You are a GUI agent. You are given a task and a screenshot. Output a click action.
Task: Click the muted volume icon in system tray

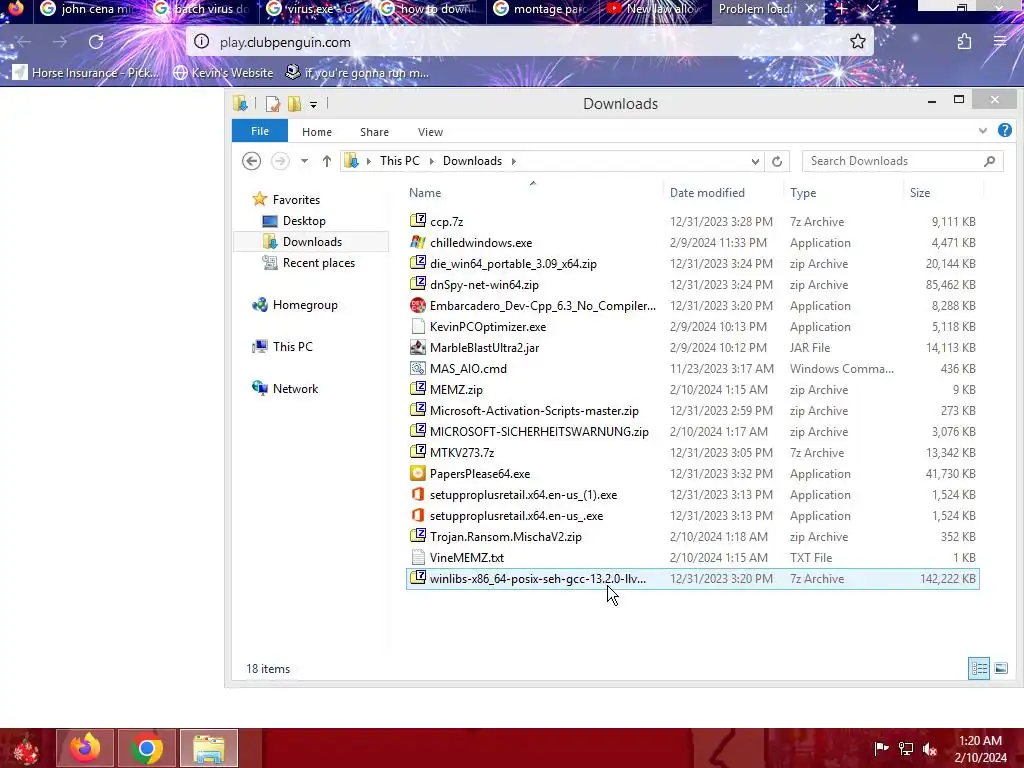929,749
